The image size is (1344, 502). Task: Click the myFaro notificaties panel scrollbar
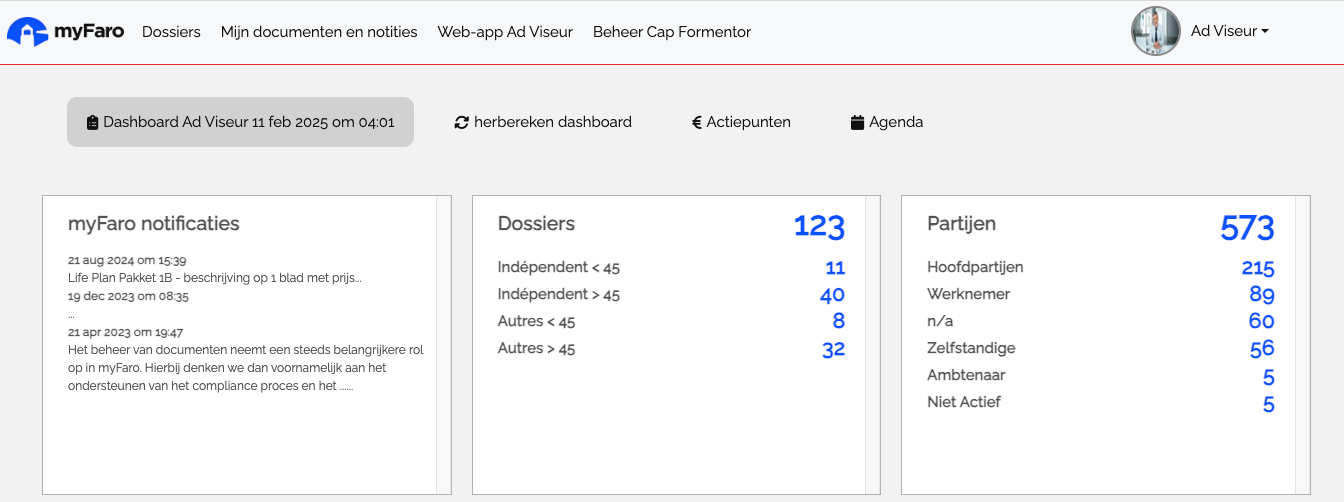pos(444,344)
